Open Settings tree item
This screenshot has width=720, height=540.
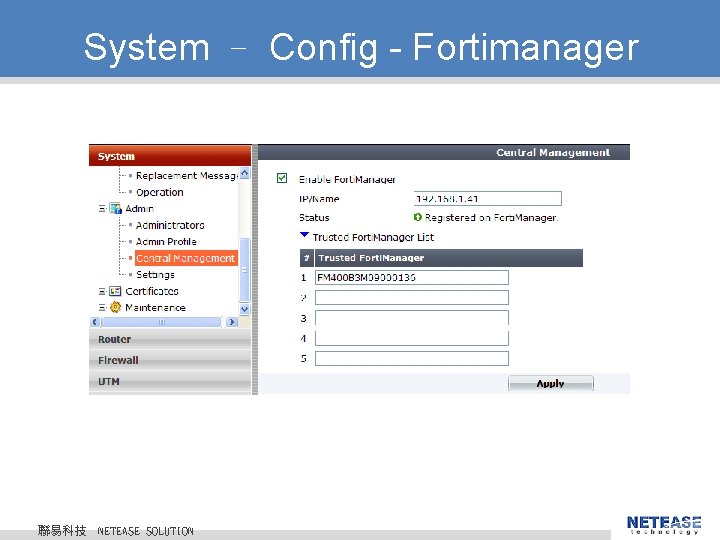pyautogui.click(x=155, y=275)
